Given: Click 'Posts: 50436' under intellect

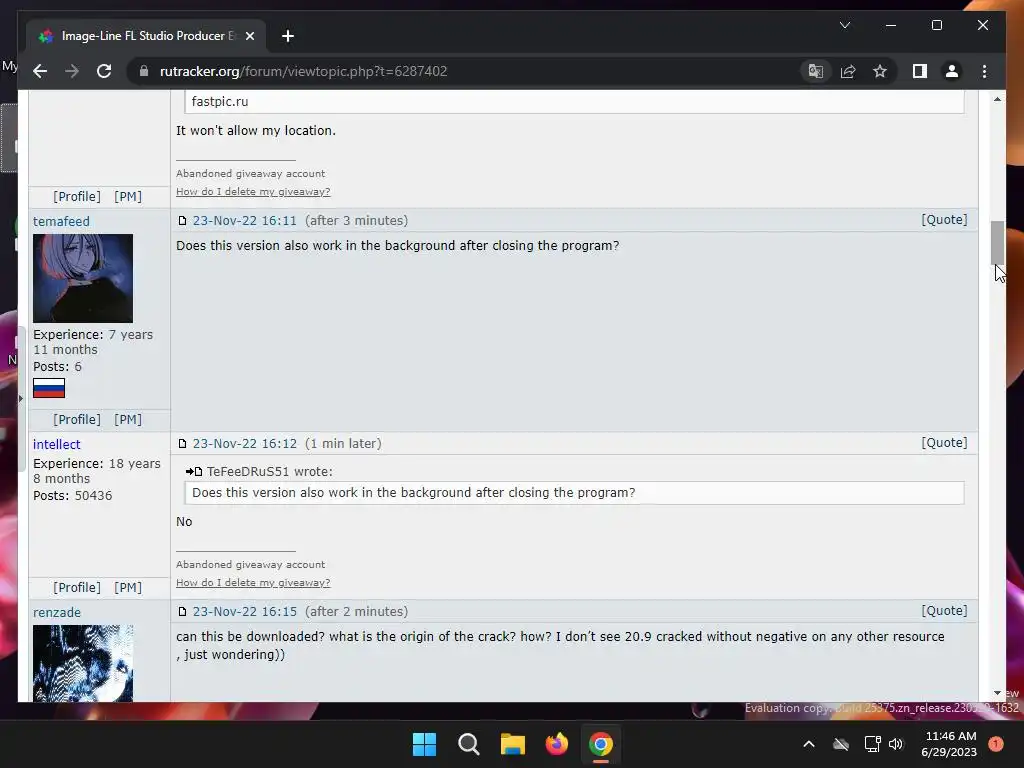Looking at the screenshot, I should point(72,496).
